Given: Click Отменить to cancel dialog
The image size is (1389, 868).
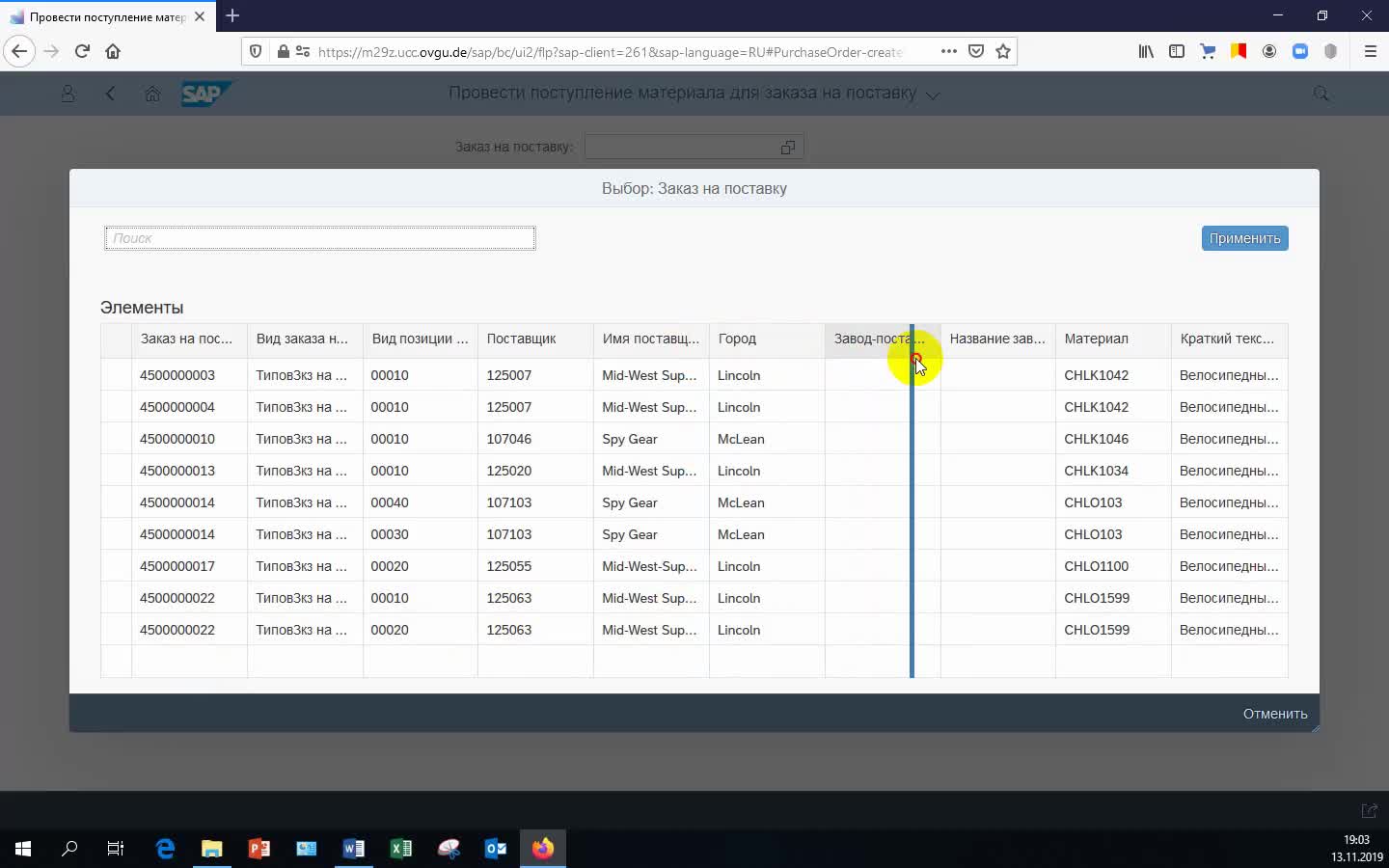Looking at the screenshot, I should 1274,714.
